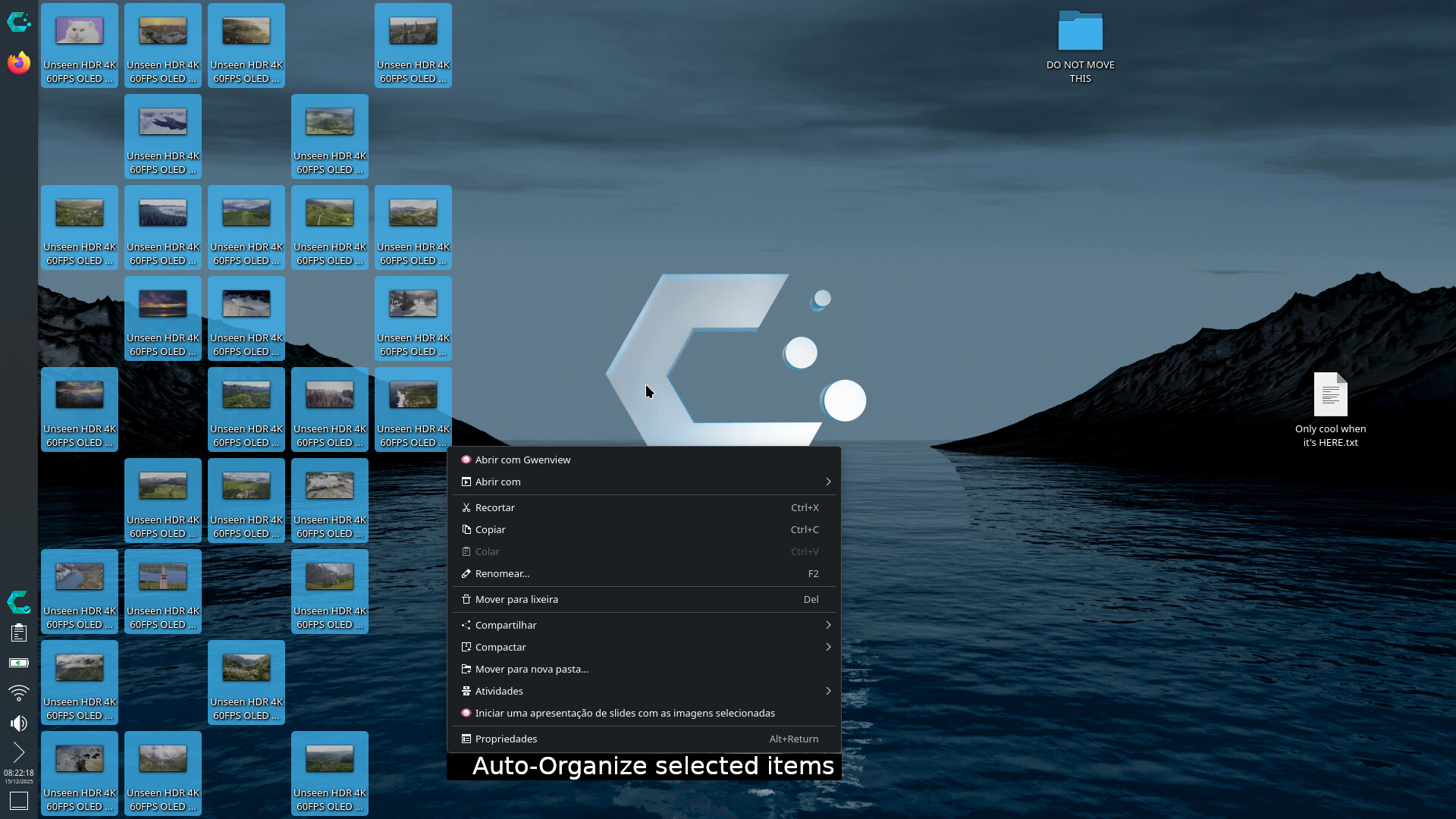
Task: Launch Firefox from the side panel
Action: coord(18,63)
